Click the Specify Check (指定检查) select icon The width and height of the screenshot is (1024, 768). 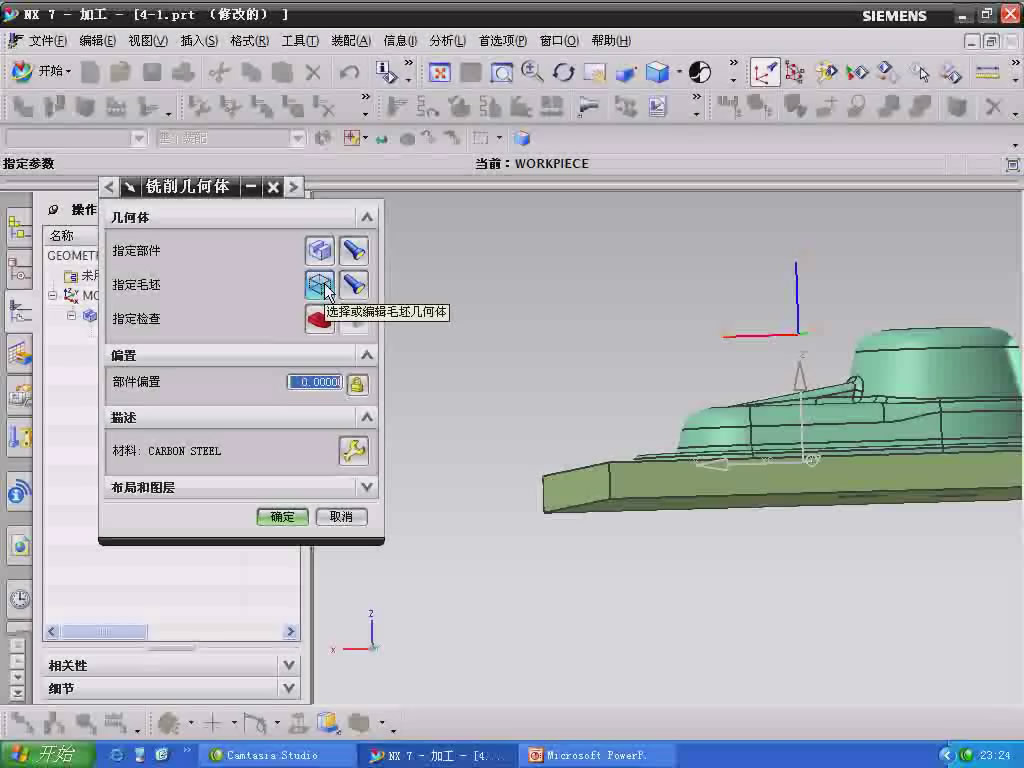pos(319,319)
